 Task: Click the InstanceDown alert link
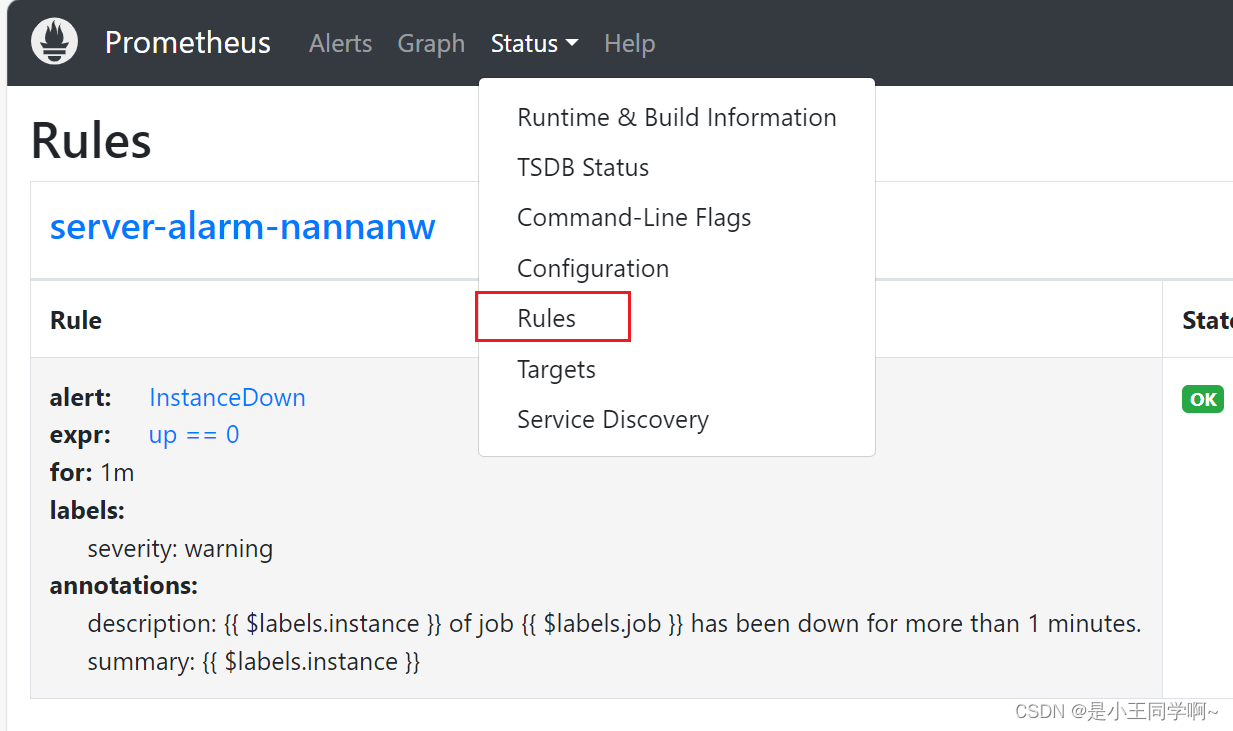point(227,397)
